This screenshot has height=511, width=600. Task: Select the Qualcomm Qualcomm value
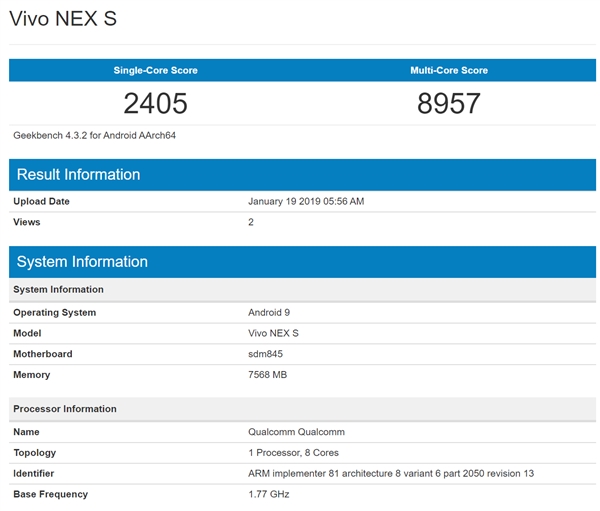[x=296, y=432]
